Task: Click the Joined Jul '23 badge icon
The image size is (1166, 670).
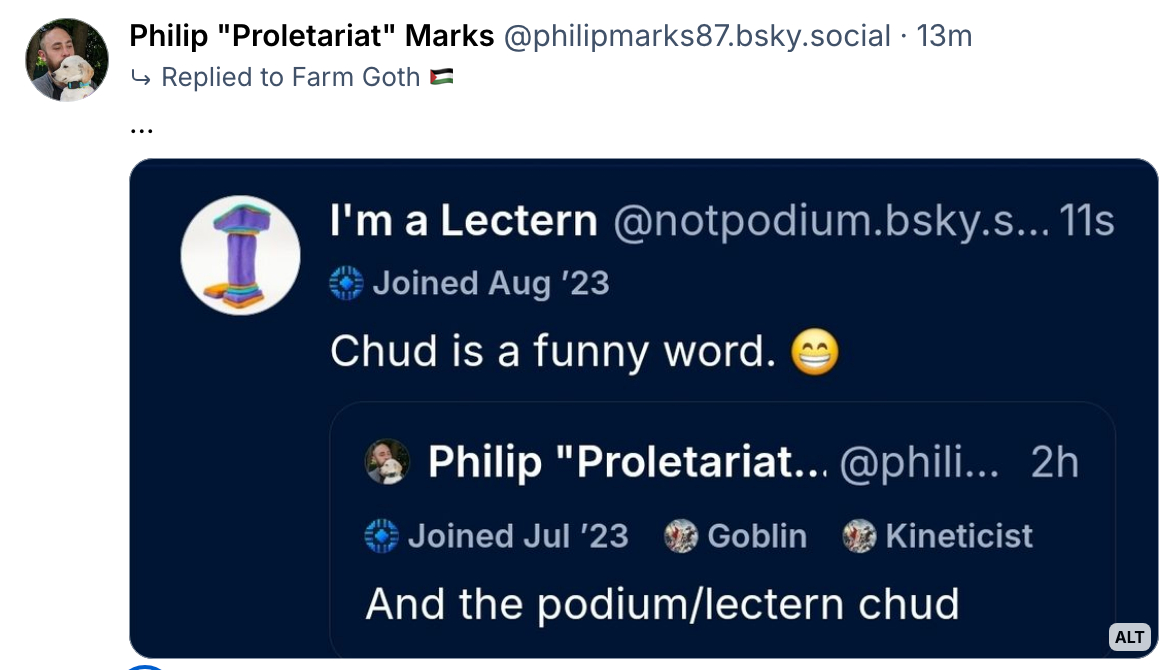Action: click(382, 536)
